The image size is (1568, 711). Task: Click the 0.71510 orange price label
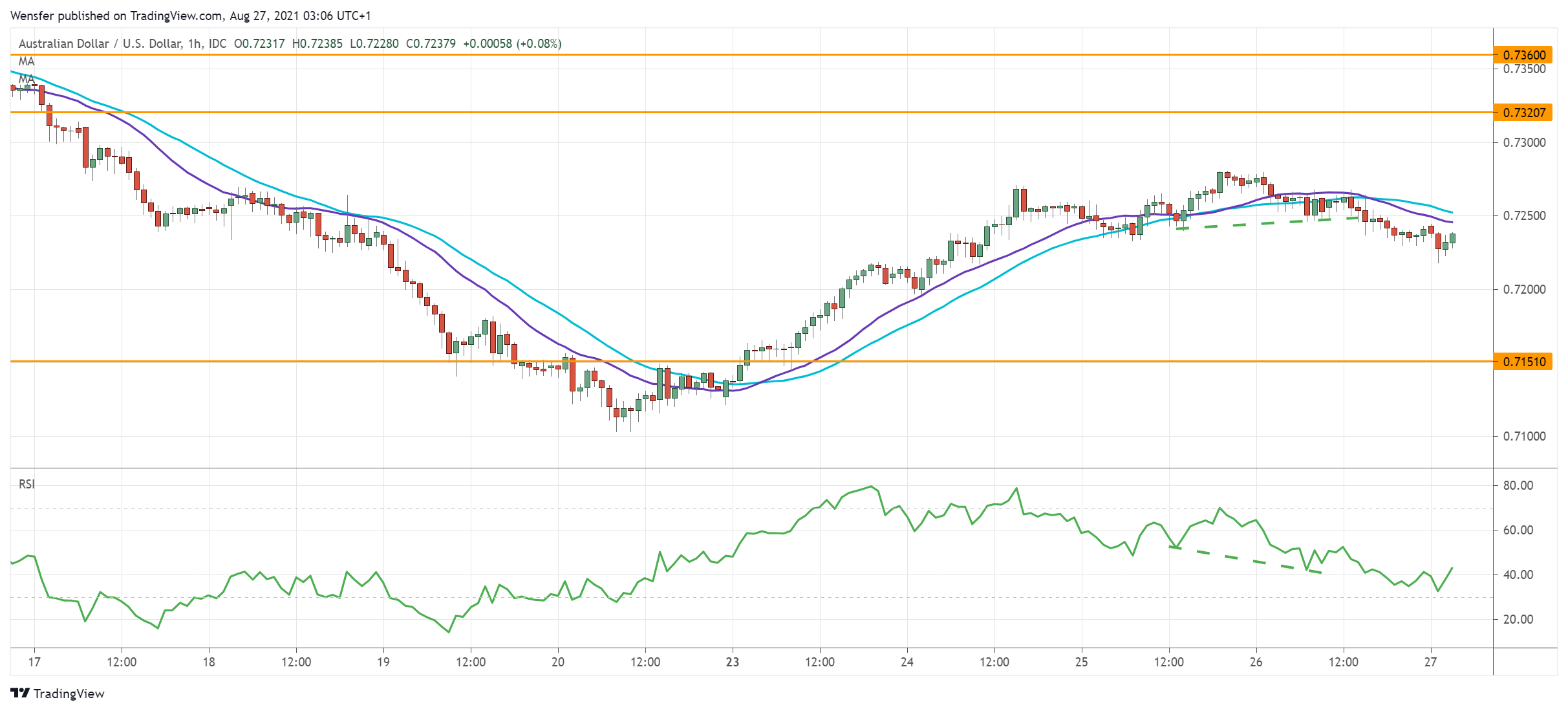pyautogui.click(x=1523, y=362)
